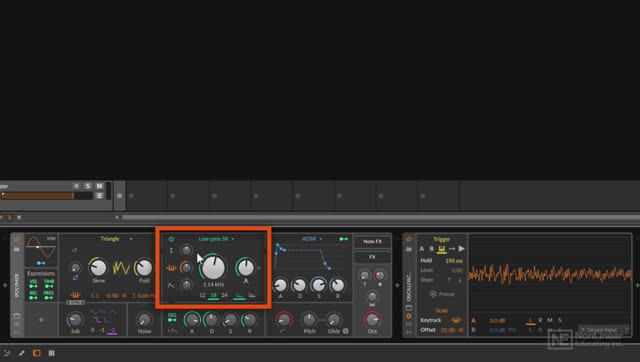Viewport: 640px width, 362px height.
Task: Open the Note FX chain
Action: (372, 242)
